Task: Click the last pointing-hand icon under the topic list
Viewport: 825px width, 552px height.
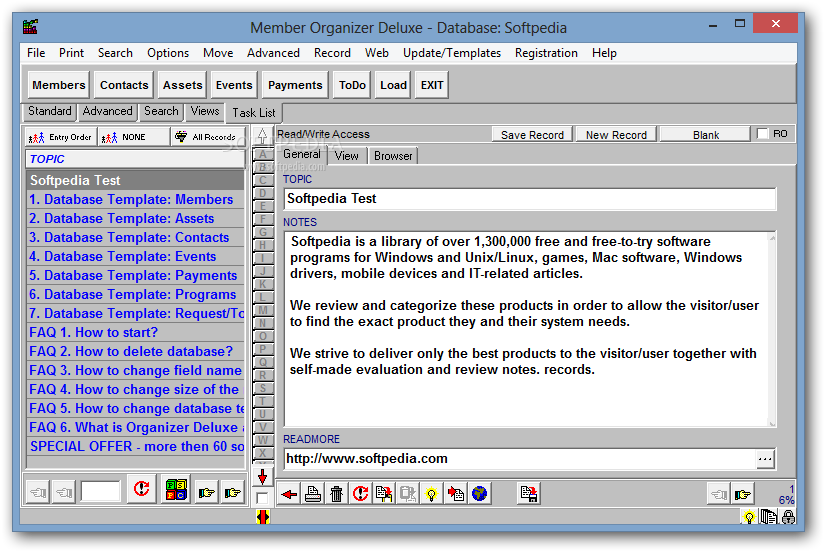Action: click(x=233, y=492)
